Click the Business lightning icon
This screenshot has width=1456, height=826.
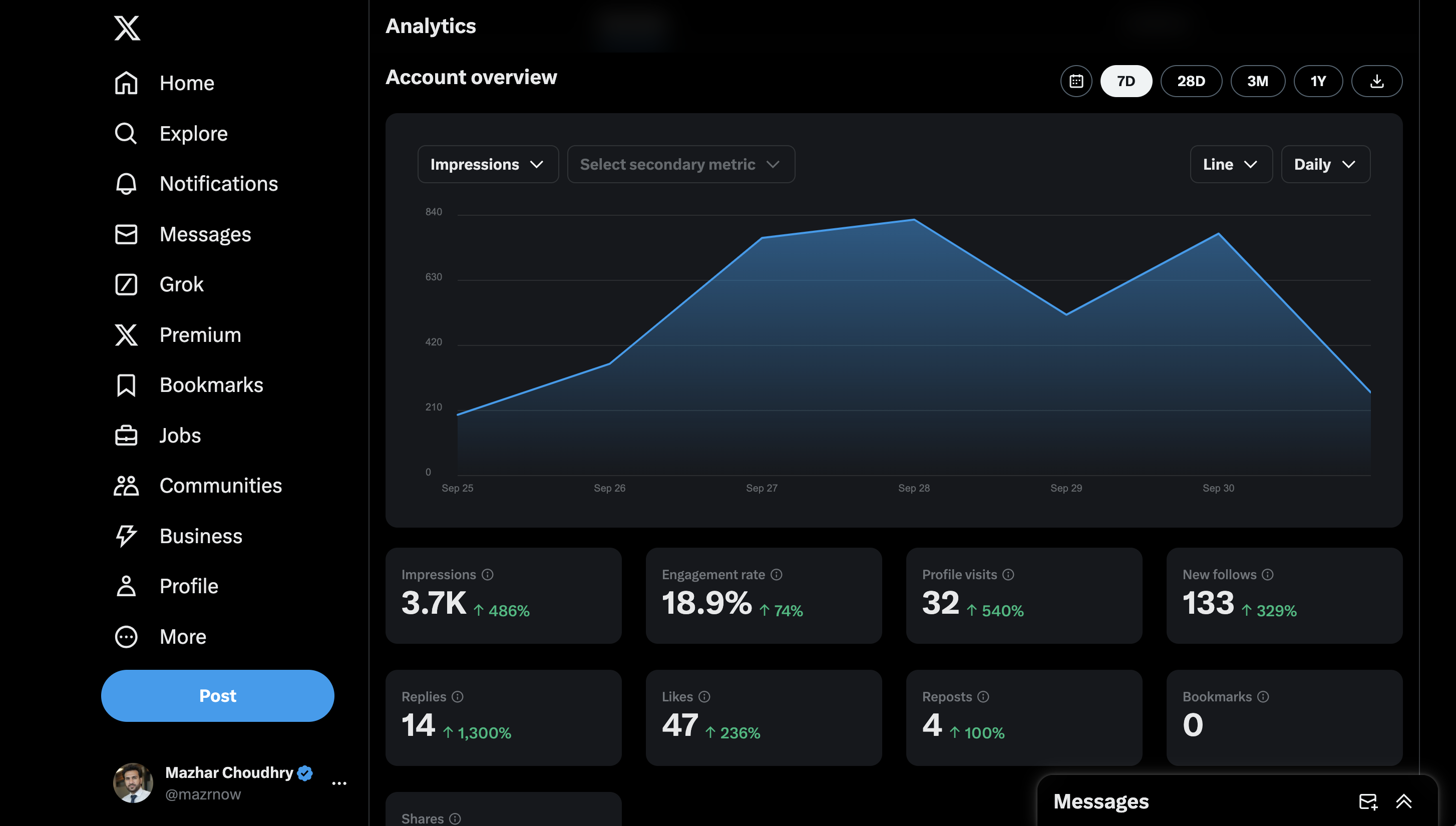point(126,536)
